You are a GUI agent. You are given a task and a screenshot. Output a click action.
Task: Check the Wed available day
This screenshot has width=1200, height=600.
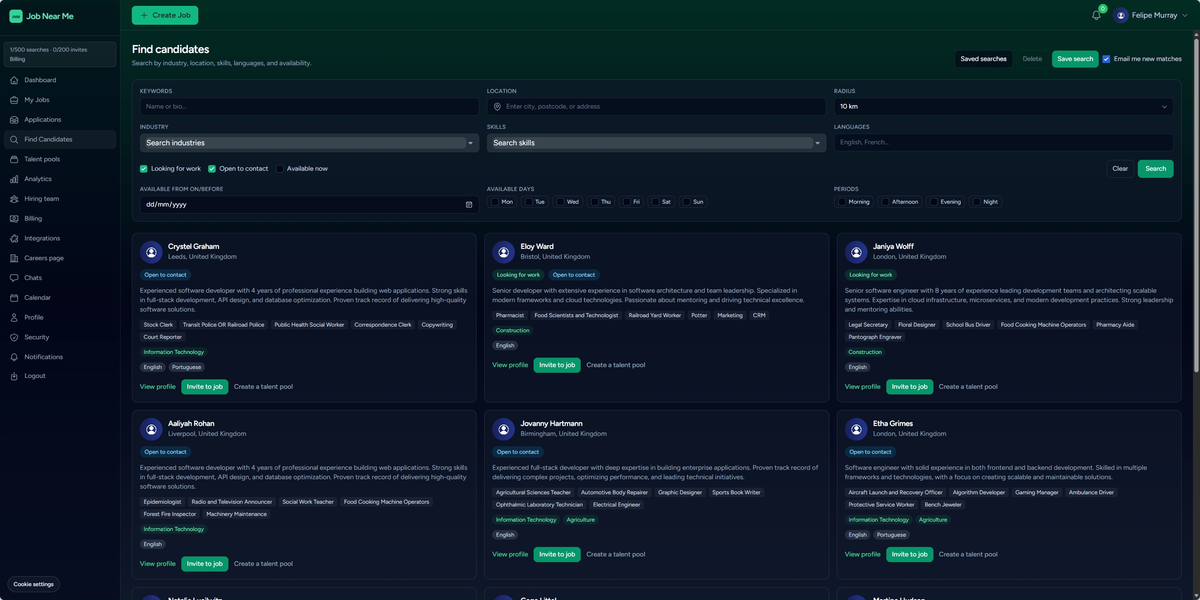(x=560, y=202)
